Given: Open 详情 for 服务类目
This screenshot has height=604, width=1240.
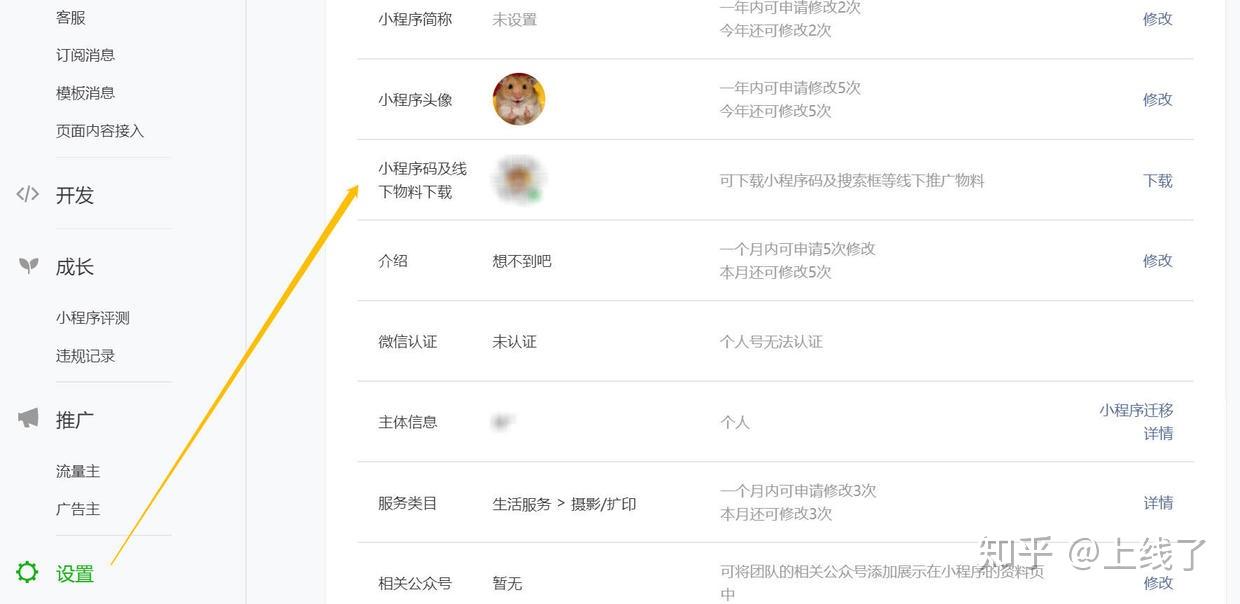Looking at the screenshot, I should [x=1158, y=502].
